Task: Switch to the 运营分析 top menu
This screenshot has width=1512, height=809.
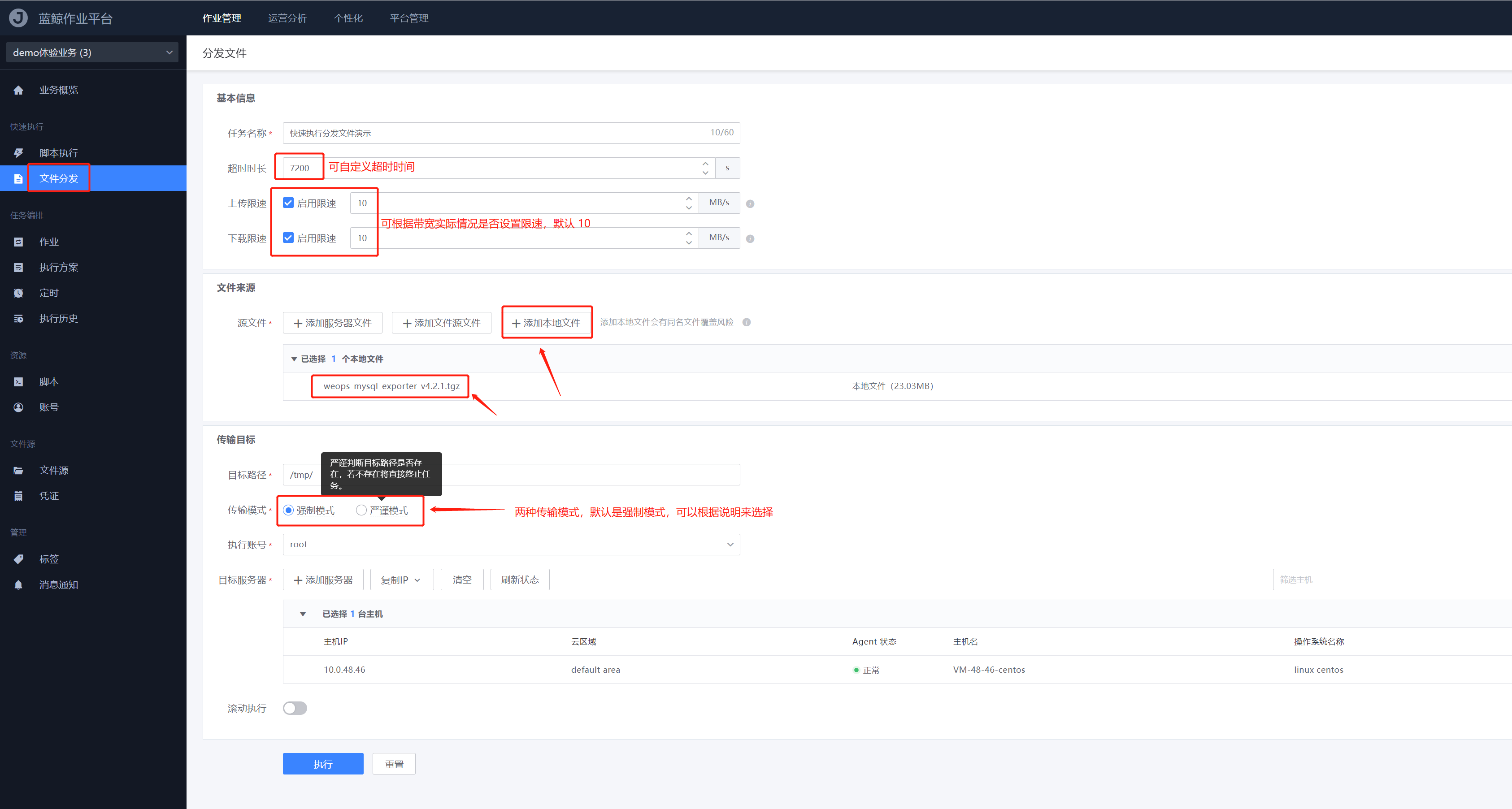Action: coord(287,18)
